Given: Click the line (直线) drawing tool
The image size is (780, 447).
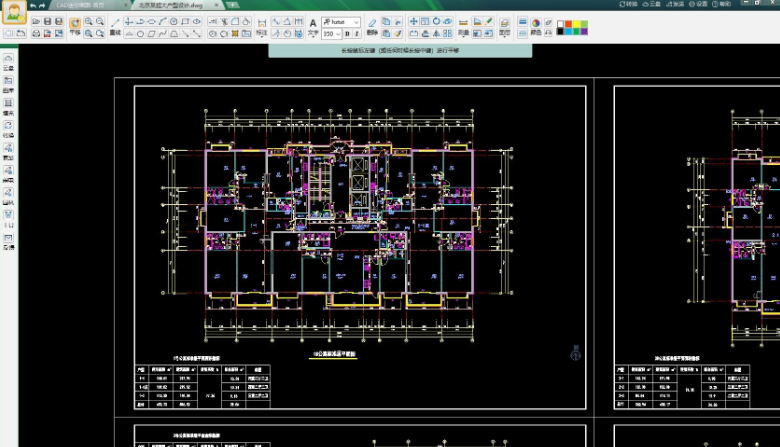Looking at the screenshot, I should [x=115, y=22].
